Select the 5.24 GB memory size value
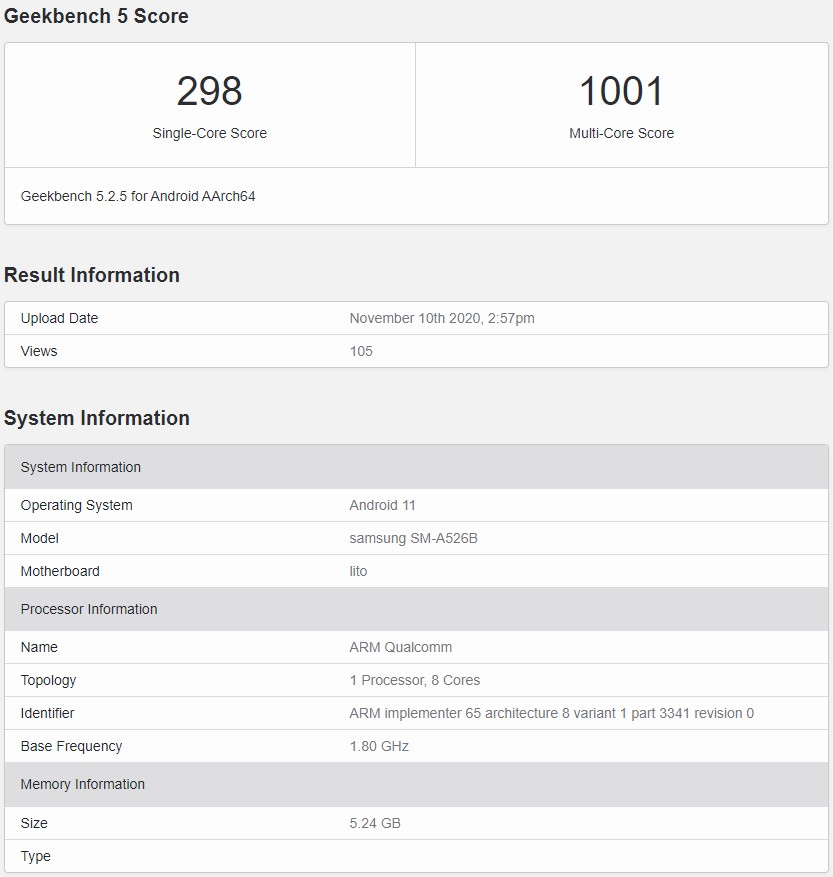833x877 pixels. pos(375,823)
